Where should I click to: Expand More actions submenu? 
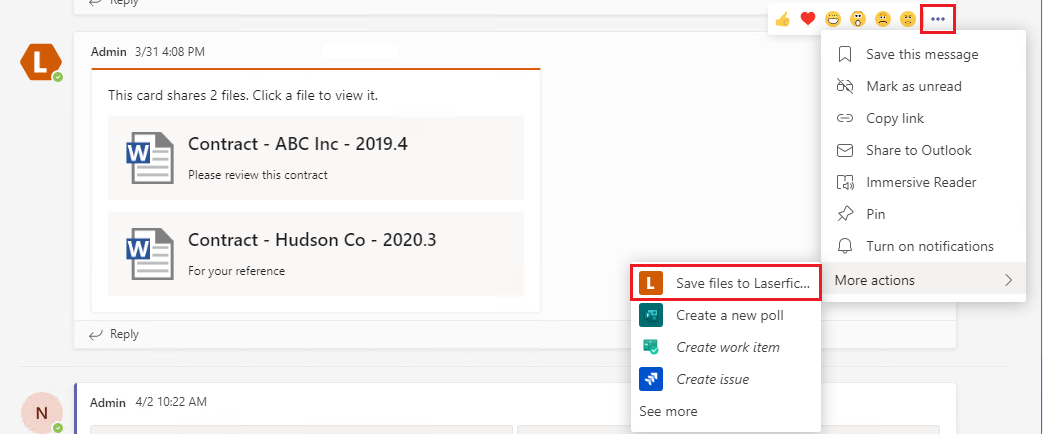click(x=923, y=280)
